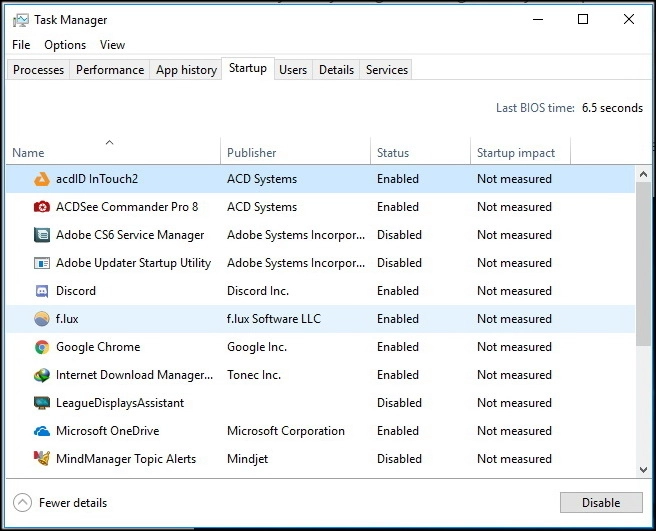The image size is (656, 531).
Task: Click the Adobe Updater Startup Utility icon
Action: point(42,263)
